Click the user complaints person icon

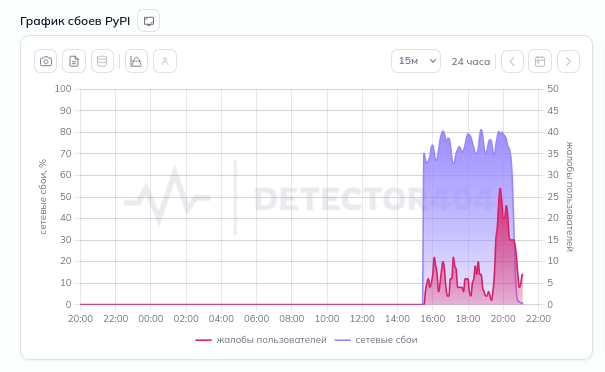tap(165, 61)
